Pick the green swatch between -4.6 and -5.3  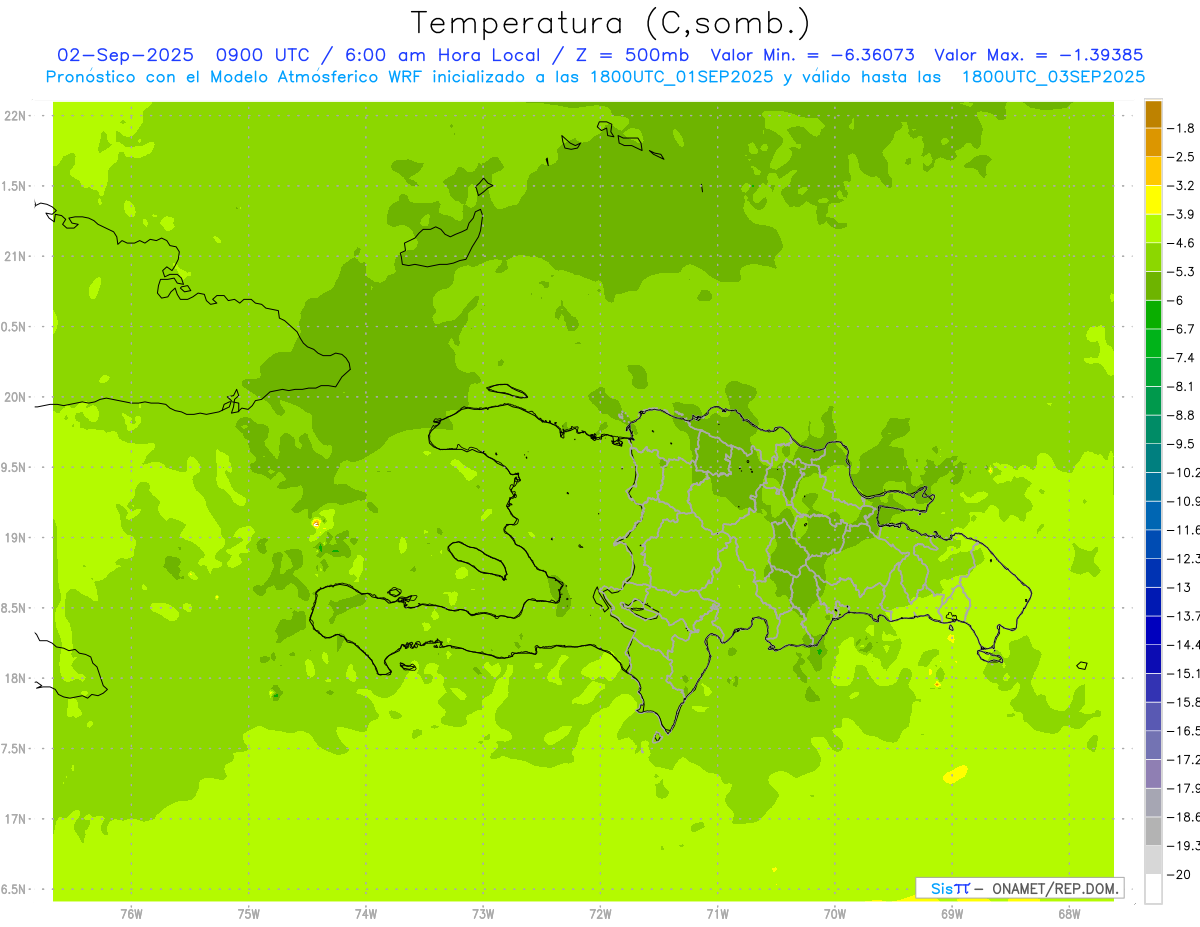pyautogui.click(x=1153, y=257)
